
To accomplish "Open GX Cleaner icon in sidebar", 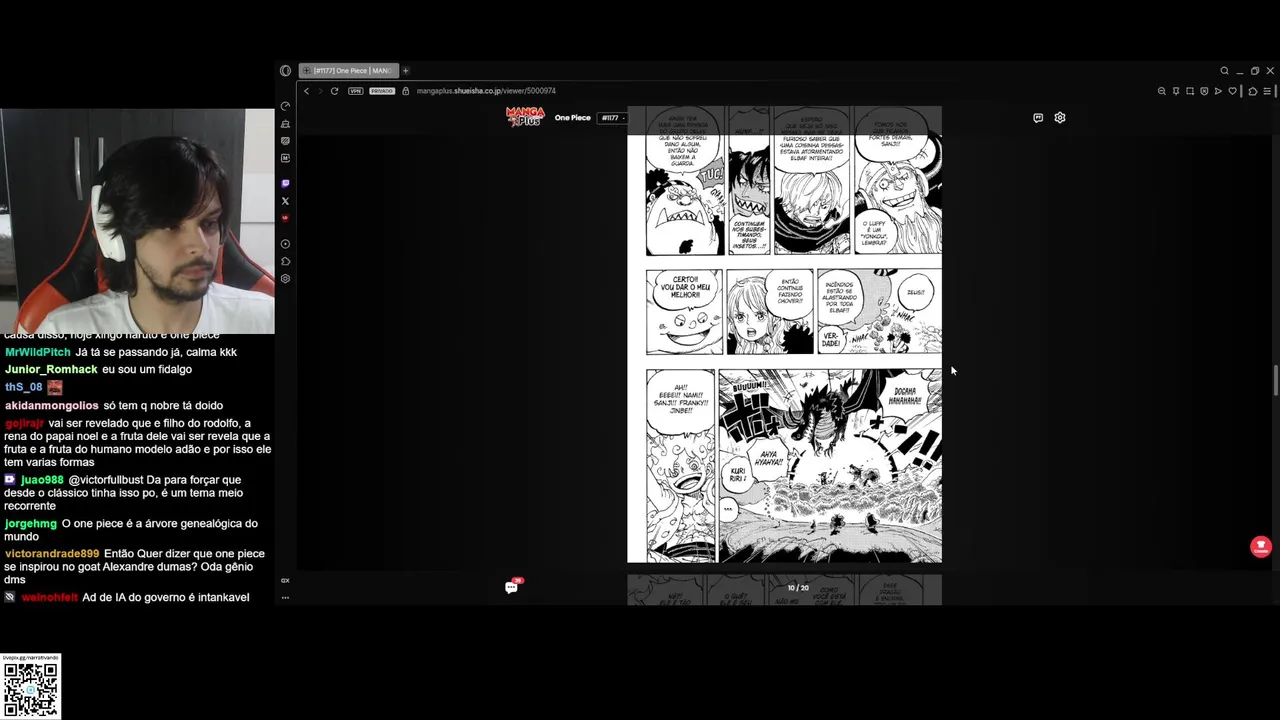I will (x=285, y=124).
